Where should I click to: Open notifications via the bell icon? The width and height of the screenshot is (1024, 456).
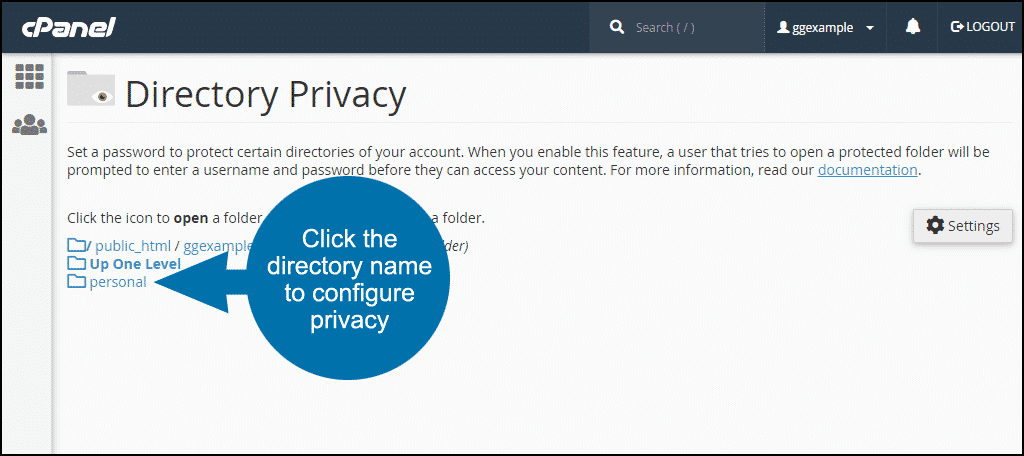912,27
